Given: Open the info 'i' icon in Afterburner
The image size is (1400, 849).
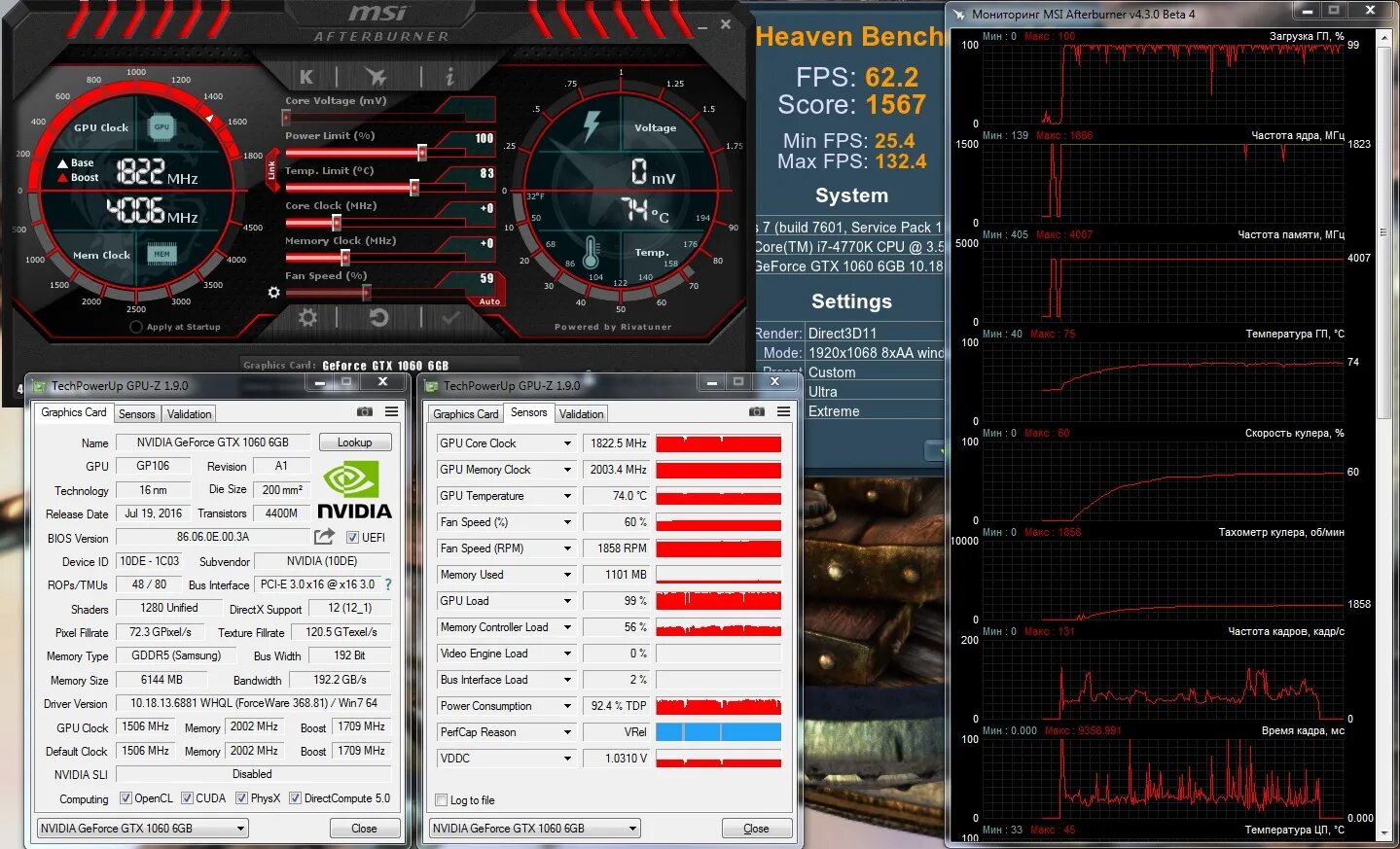Looking at the screenshot, I should tap(449, 76).
